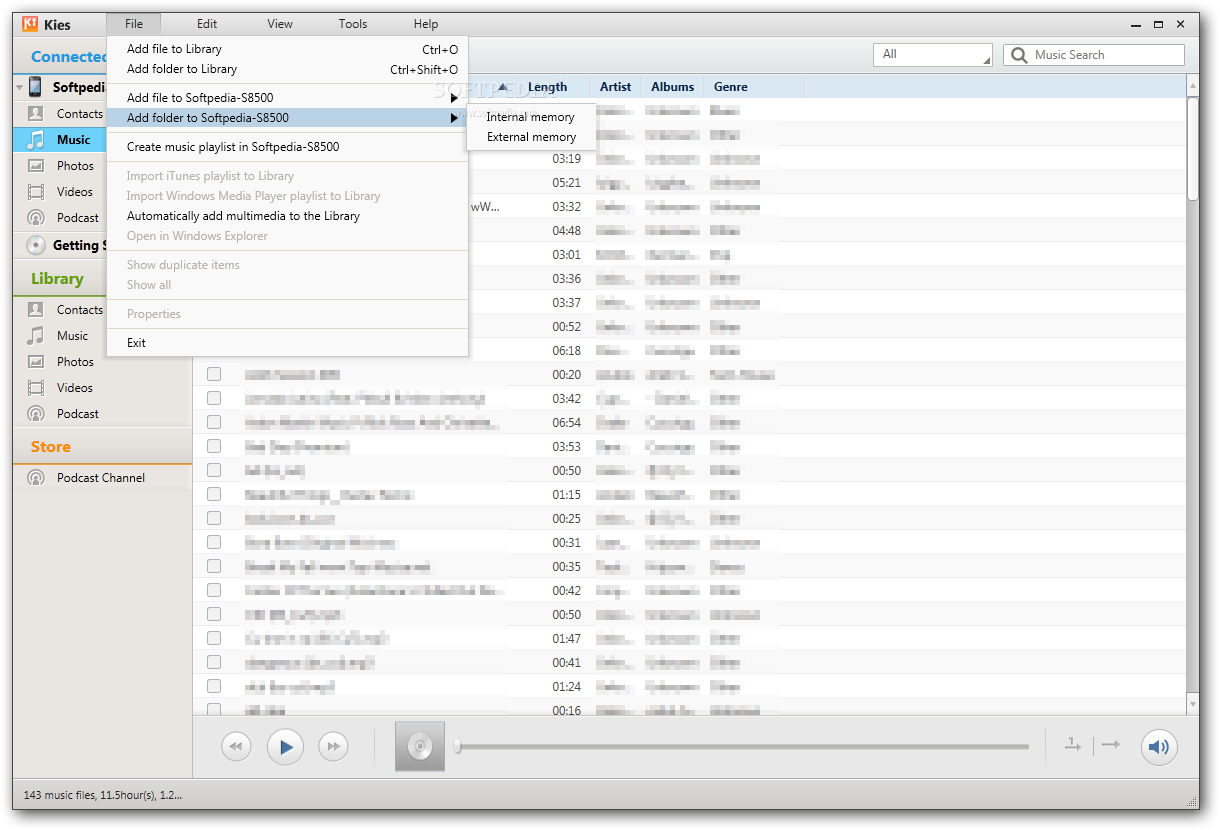Click the album art disc thumbnail

420,746
